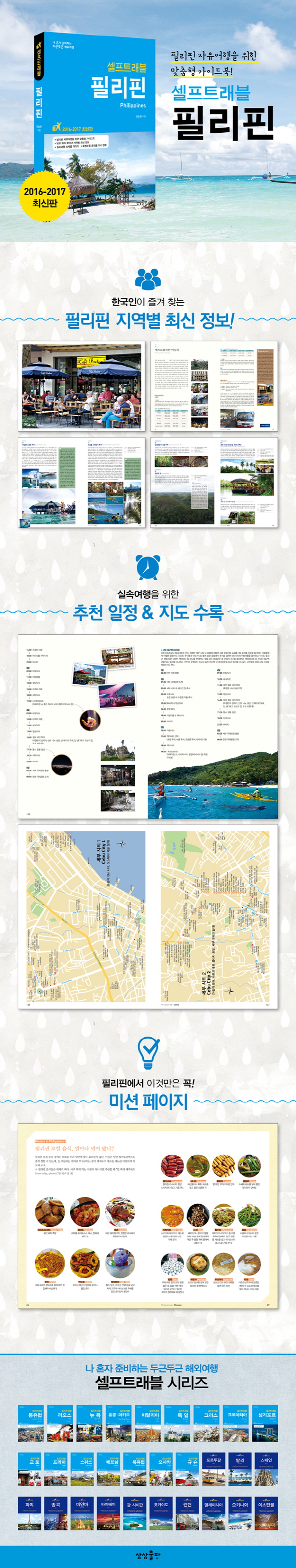Click the 미션 페이지 heading
Viewport: 296px width, 1568px height.
148,1101
